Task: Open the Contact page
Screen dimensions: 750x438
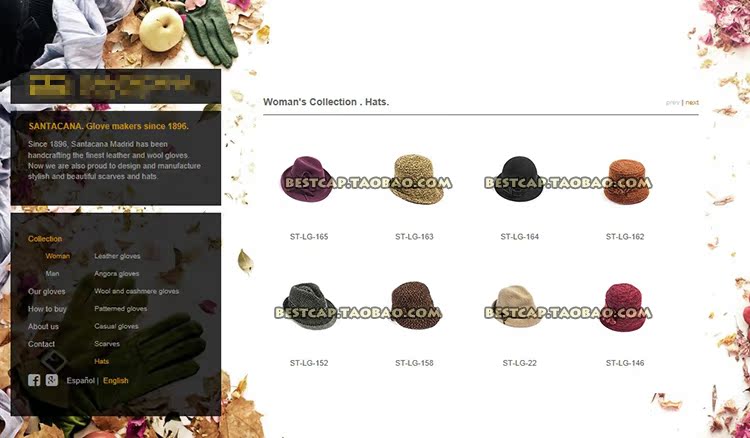Action: tap(41, 344)
